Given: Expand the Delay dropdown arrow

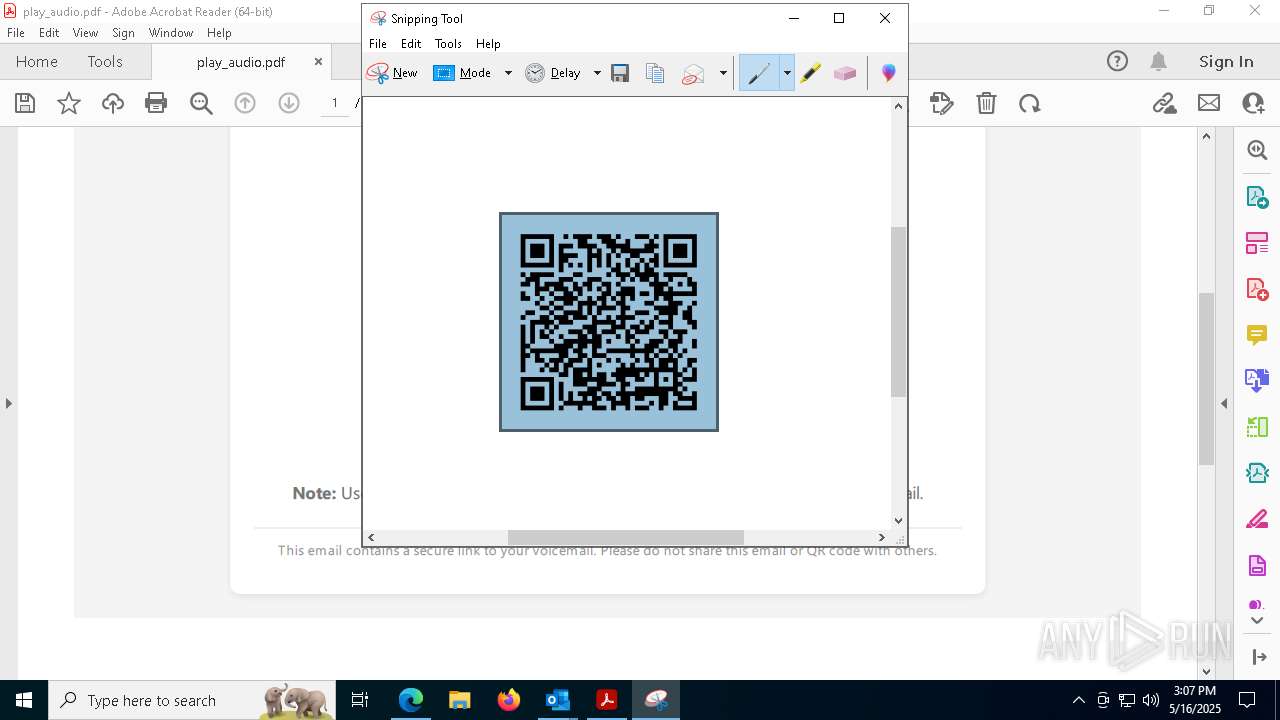Looking at the screenshot, I should [x=597, y=73].
